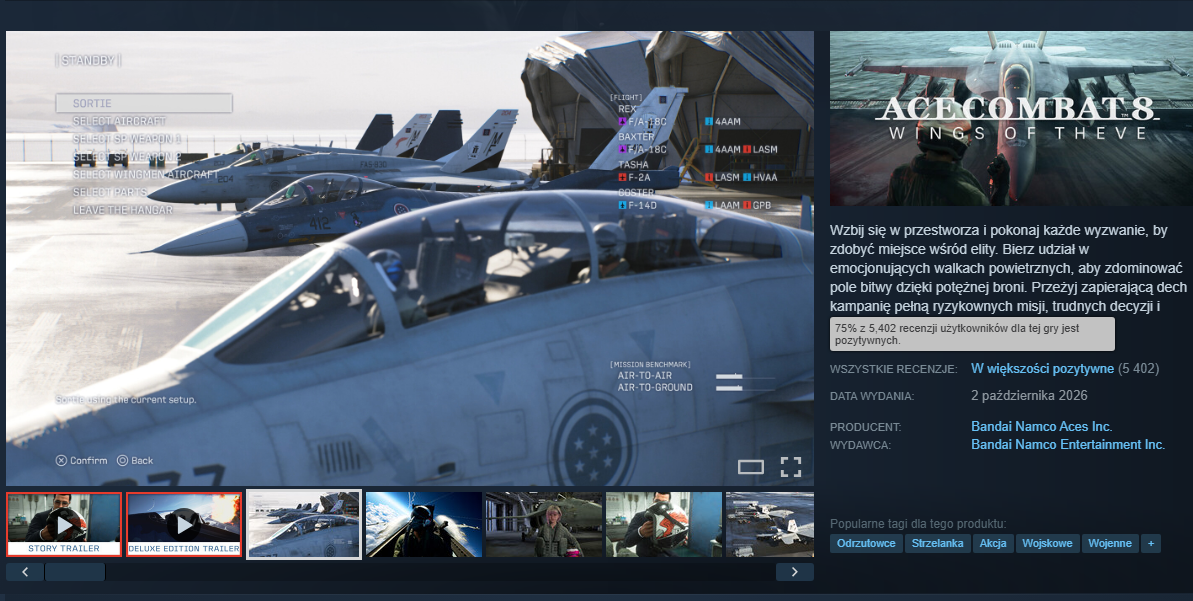Click the review count (5 402)
Image resolution: width=1193 pixels, height=601 pixels.
1138,369
